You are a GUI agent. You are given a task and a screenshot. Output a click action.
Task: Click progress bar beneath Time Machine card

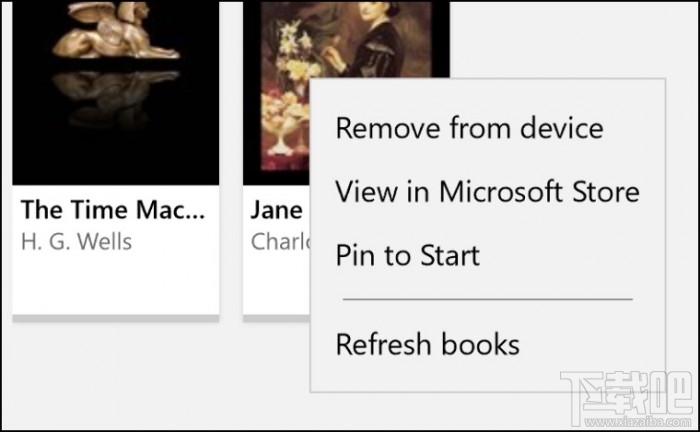(115, 318)
